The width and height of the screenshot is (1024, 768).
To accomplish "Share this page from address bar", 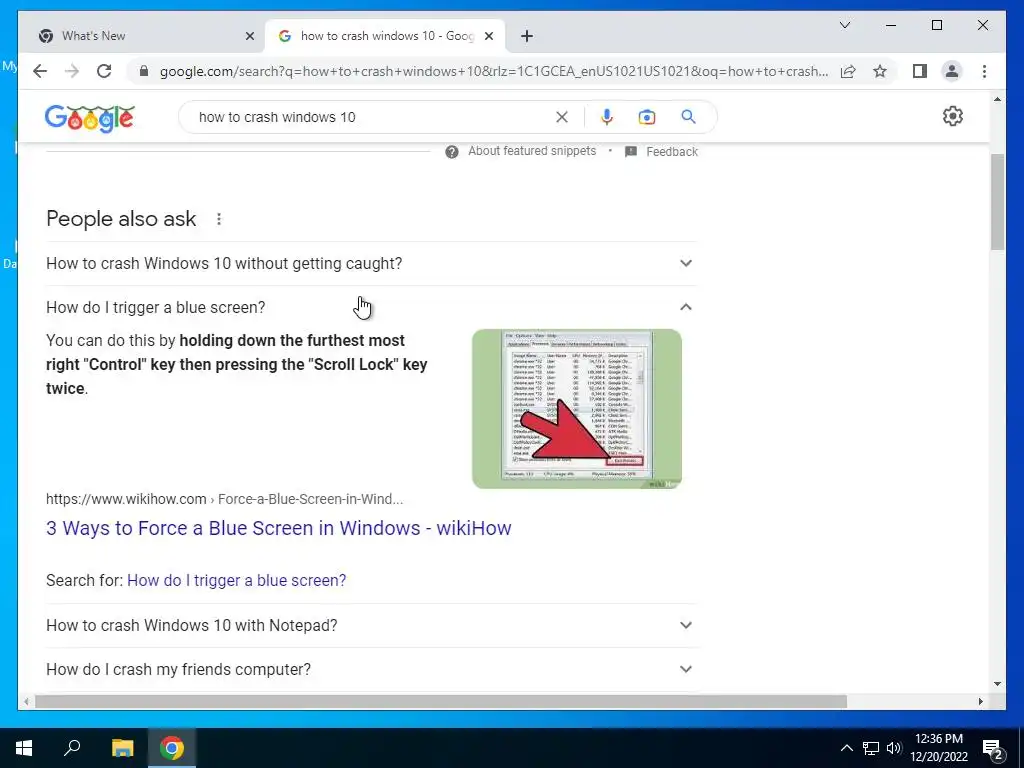I will [x=848, y=71].
